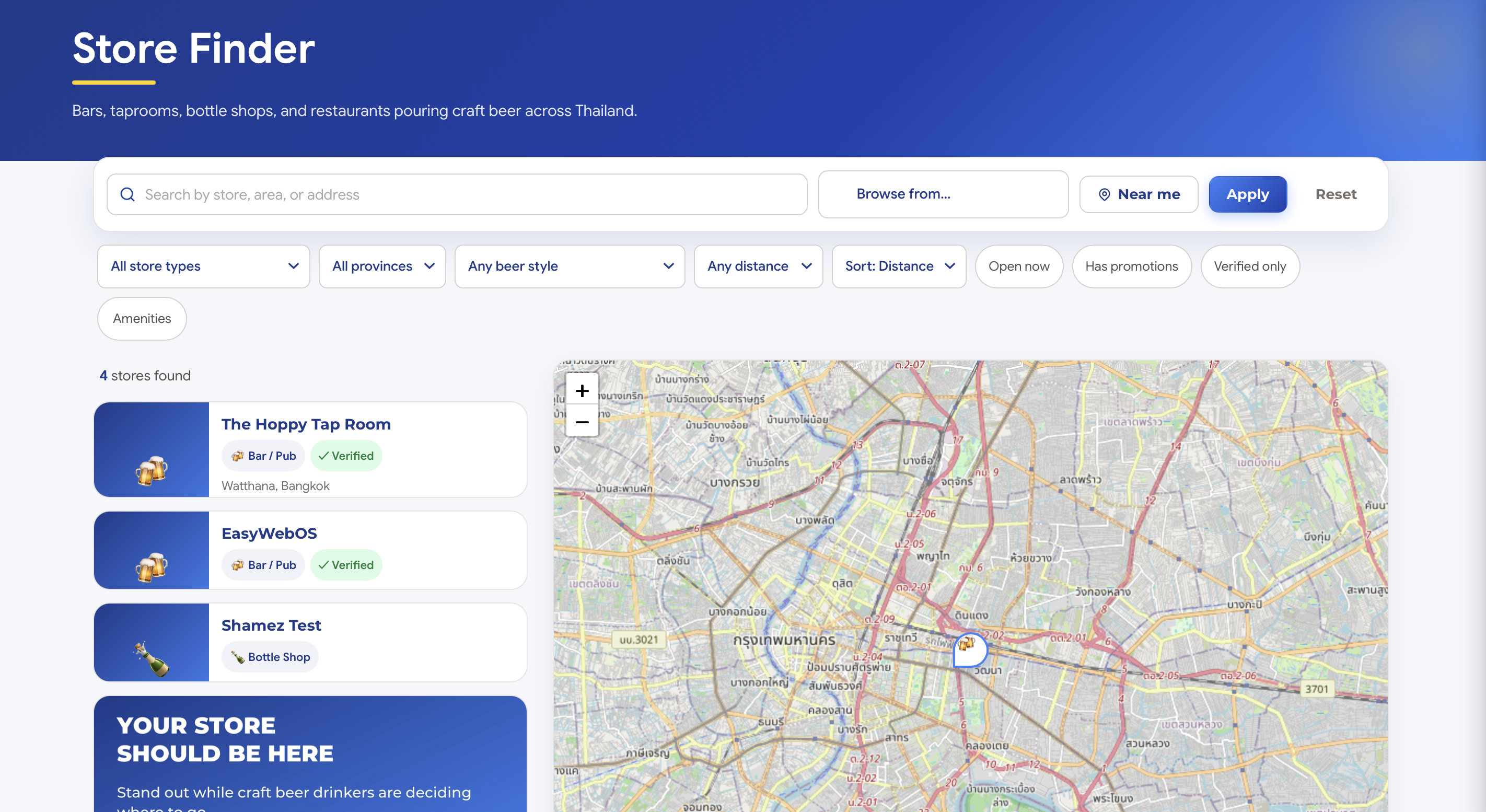Open the EasyWebOS store title

pyautogui.click(x=270, y=533)
